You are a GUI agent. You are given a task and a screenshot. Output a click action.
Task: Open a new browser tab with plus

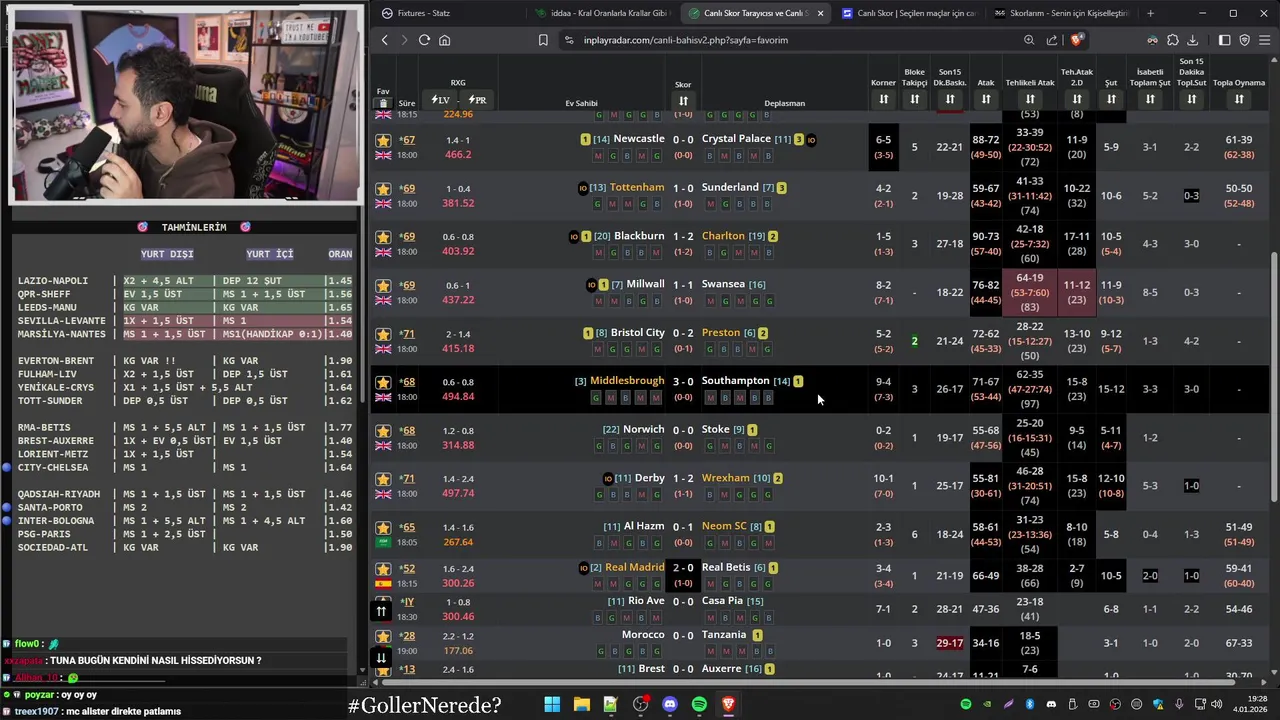(x=1150, y=13)
